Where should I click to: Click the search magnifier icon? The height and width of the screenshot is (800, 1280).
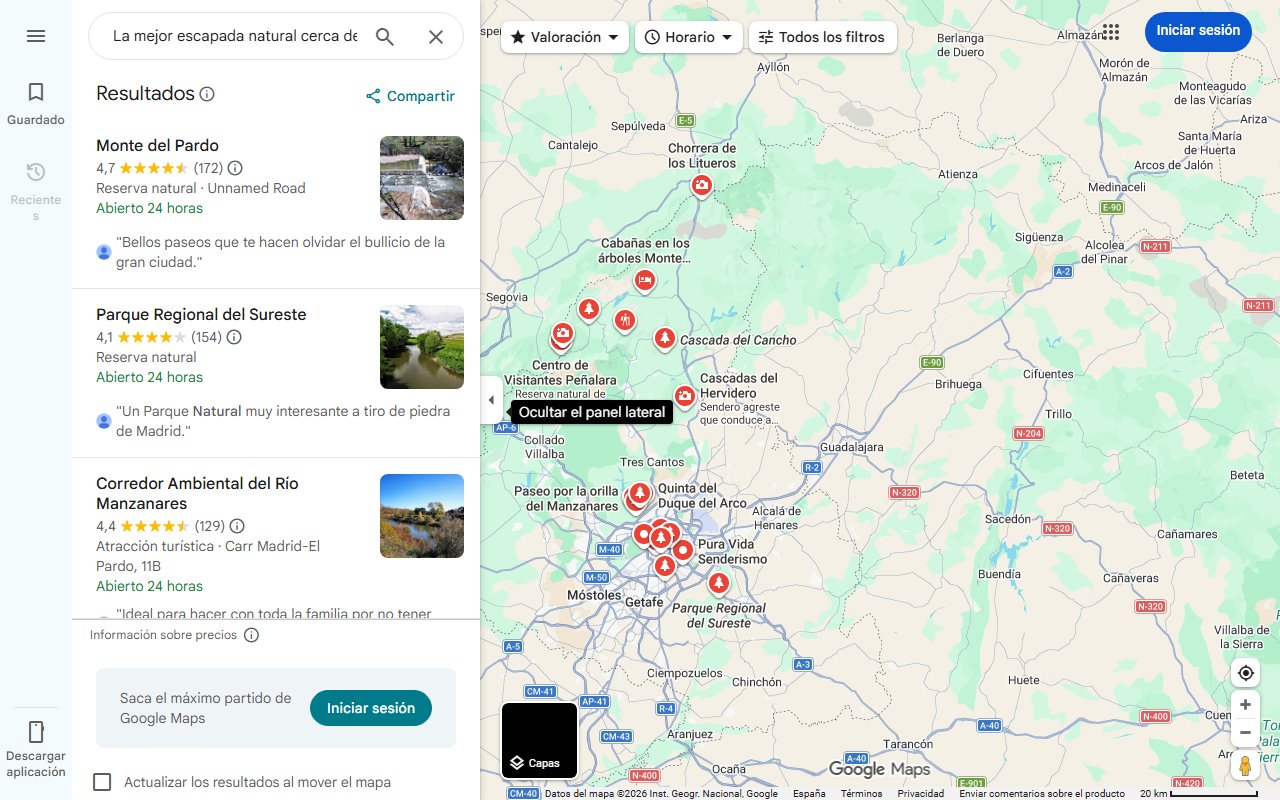(385, 36)
